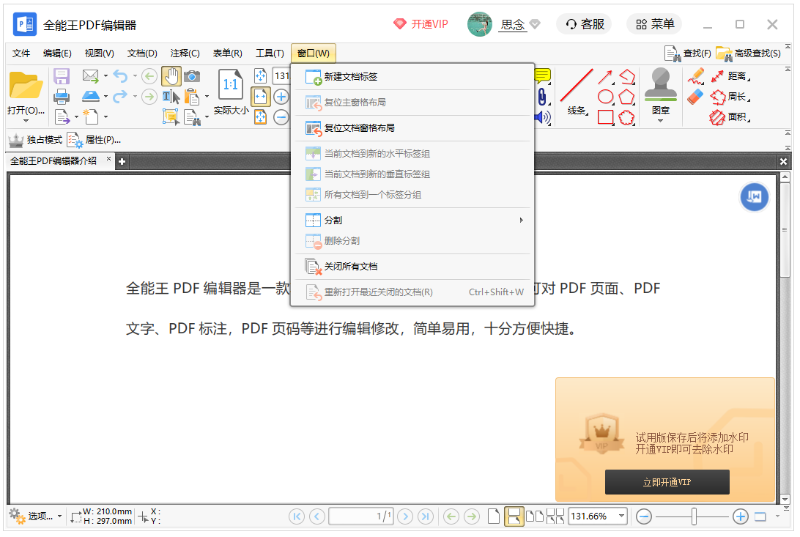This screenshot has width=800, height=537.
Task: Toggle exclusive mode (独占模式)
Action: pyautogui.click(x=36, y=140)
